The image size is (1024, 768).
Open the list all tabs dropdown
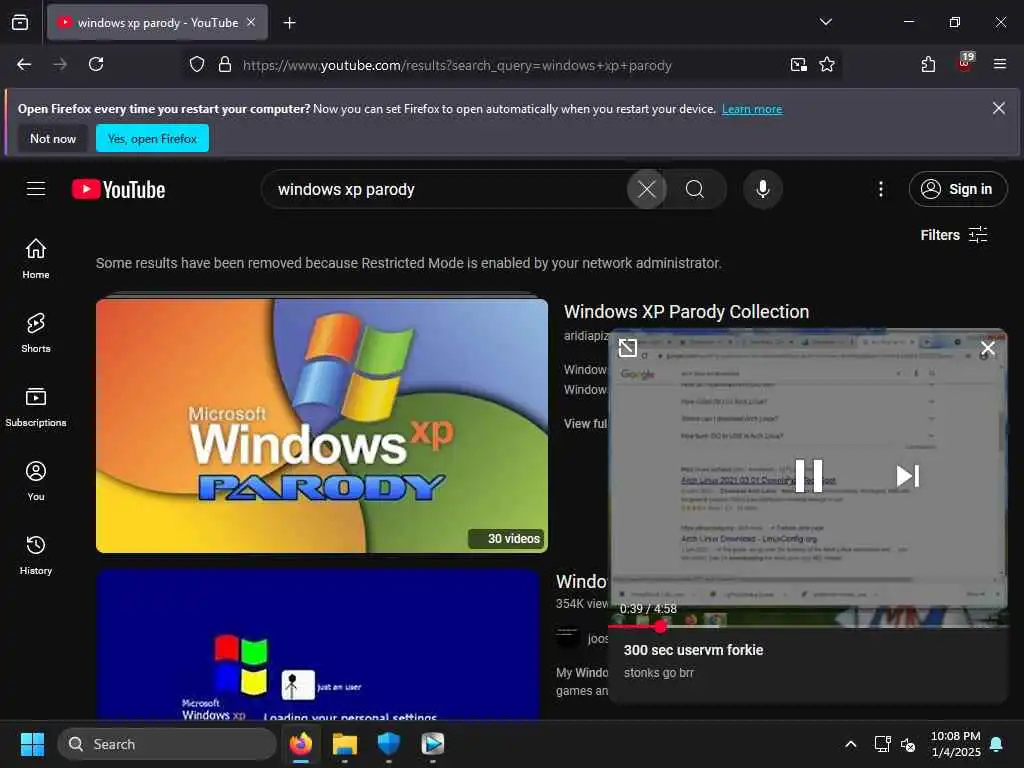tap(825, 22)
